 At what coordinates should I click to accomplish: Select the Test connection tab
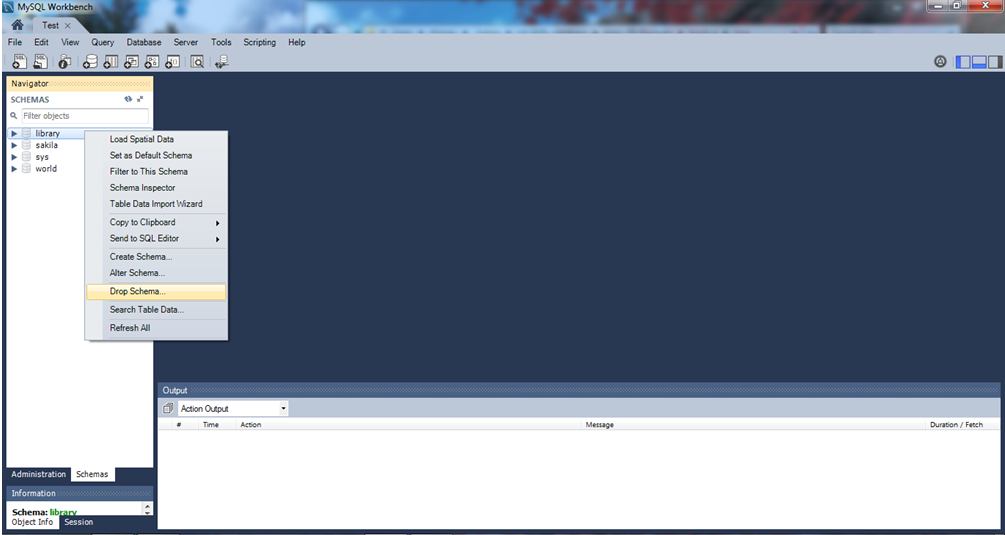[x=51, y=26]
